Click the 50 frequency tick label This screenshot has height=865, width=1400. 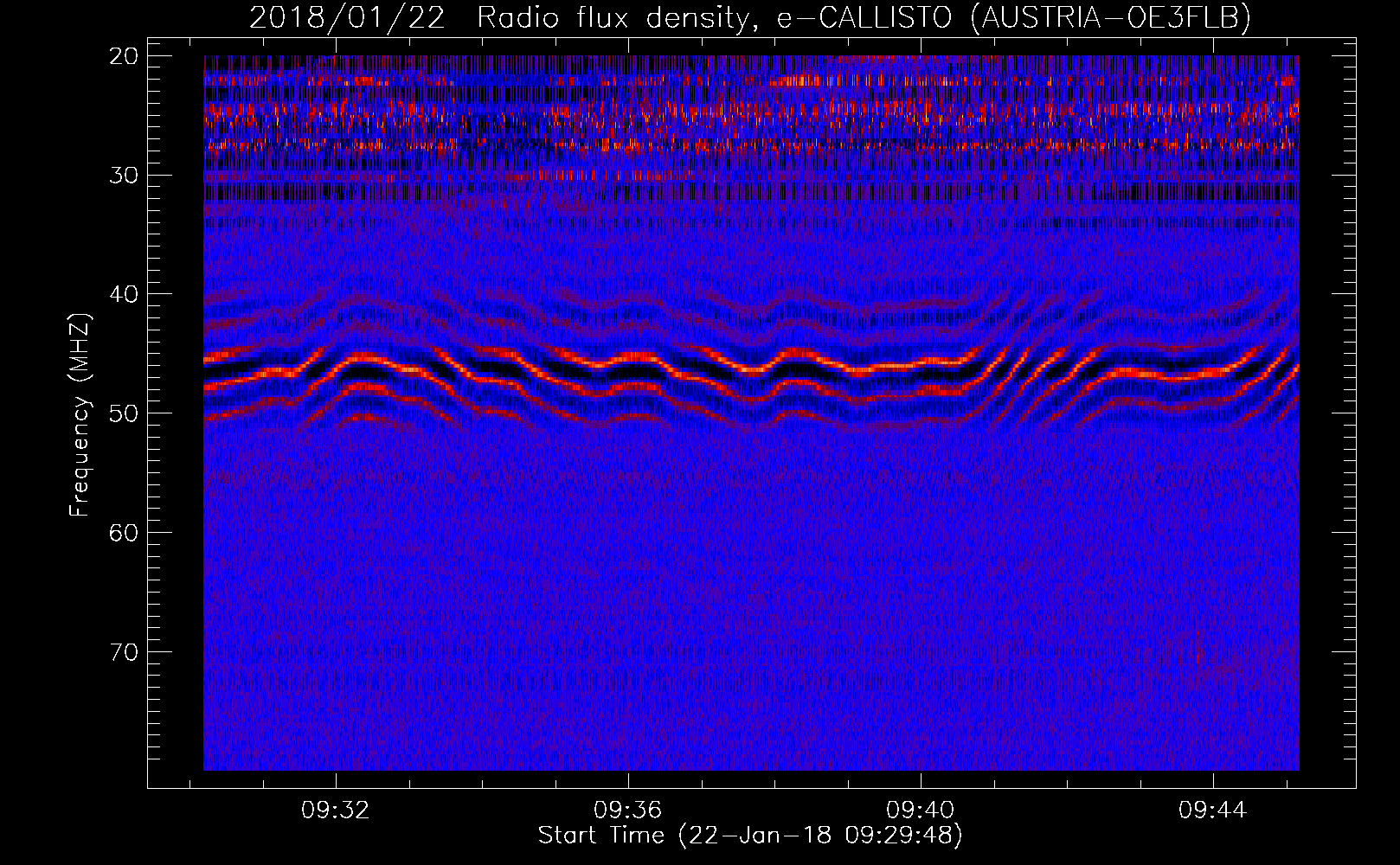[x=125, y=413]
